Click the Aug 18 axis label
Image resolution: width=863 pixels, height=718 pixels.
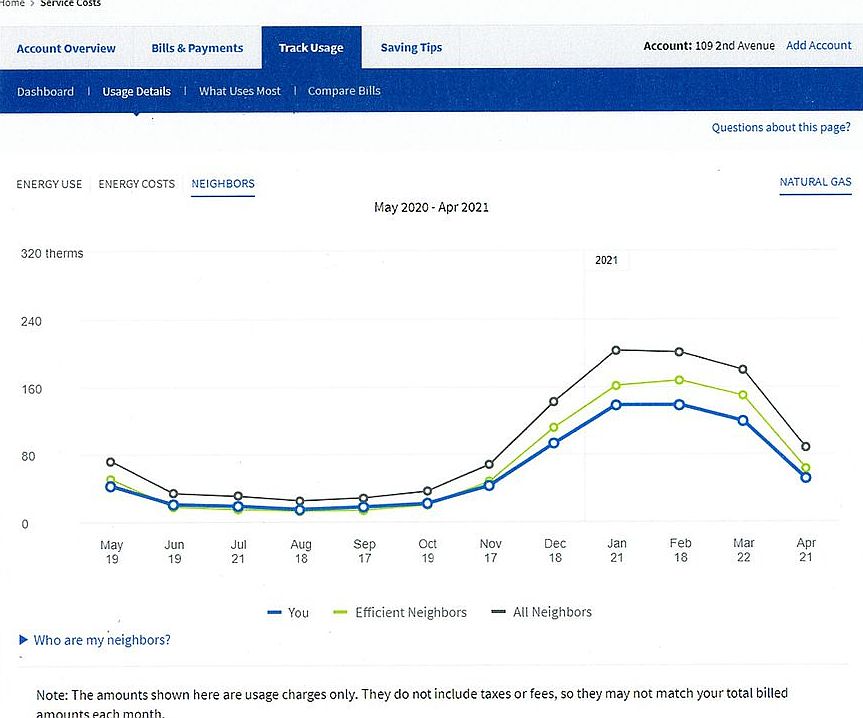click(301, 551)
